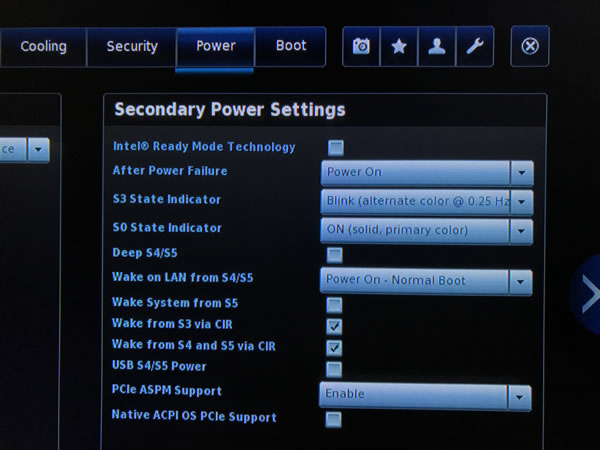Image resolution: width=600 pixels, height=450 pixels.
Task: Open the Wake on LAN from S4/S5 dropdown
Action: [426, 282]
